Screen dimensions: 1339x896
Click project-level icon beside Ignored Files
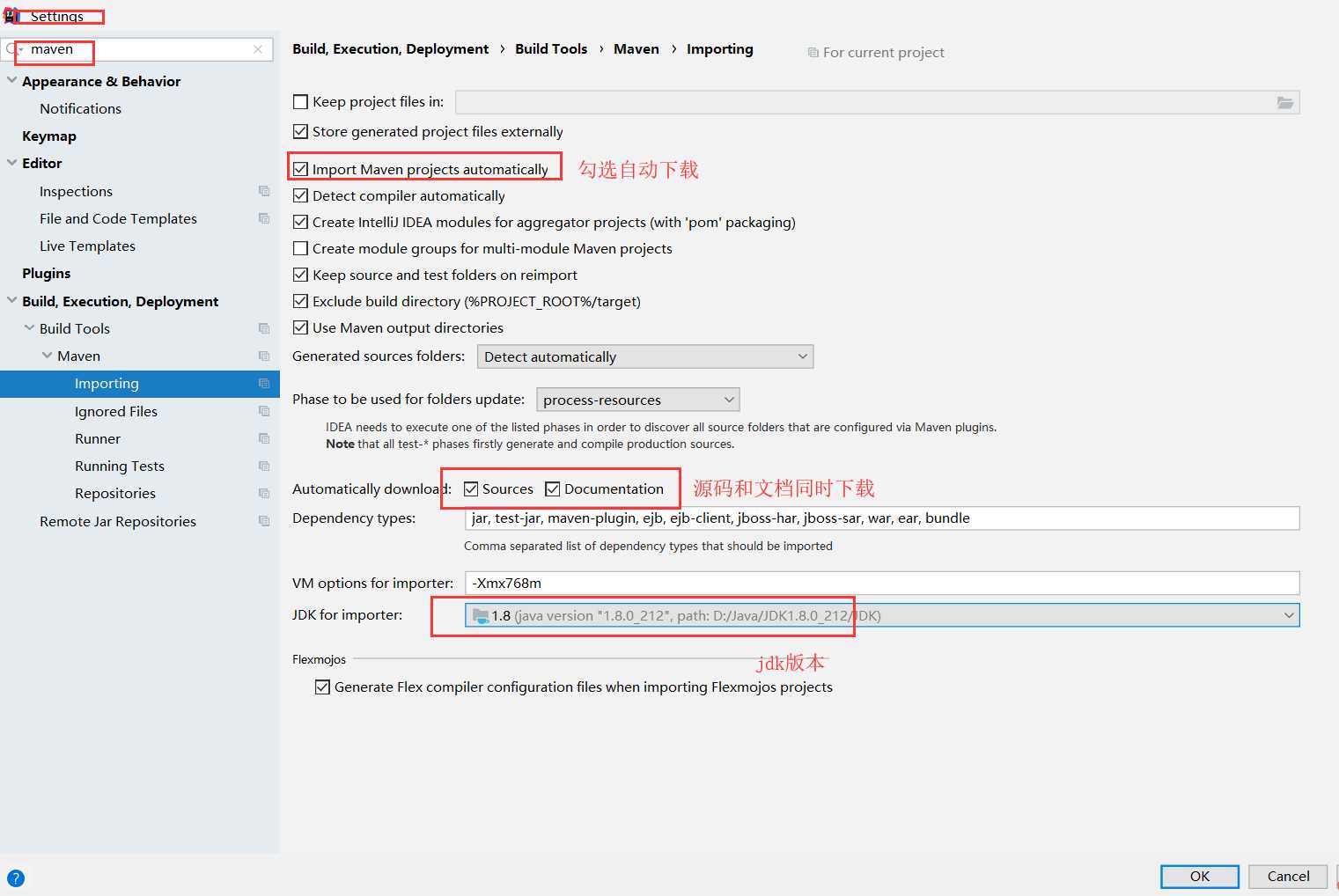point(264,411)
